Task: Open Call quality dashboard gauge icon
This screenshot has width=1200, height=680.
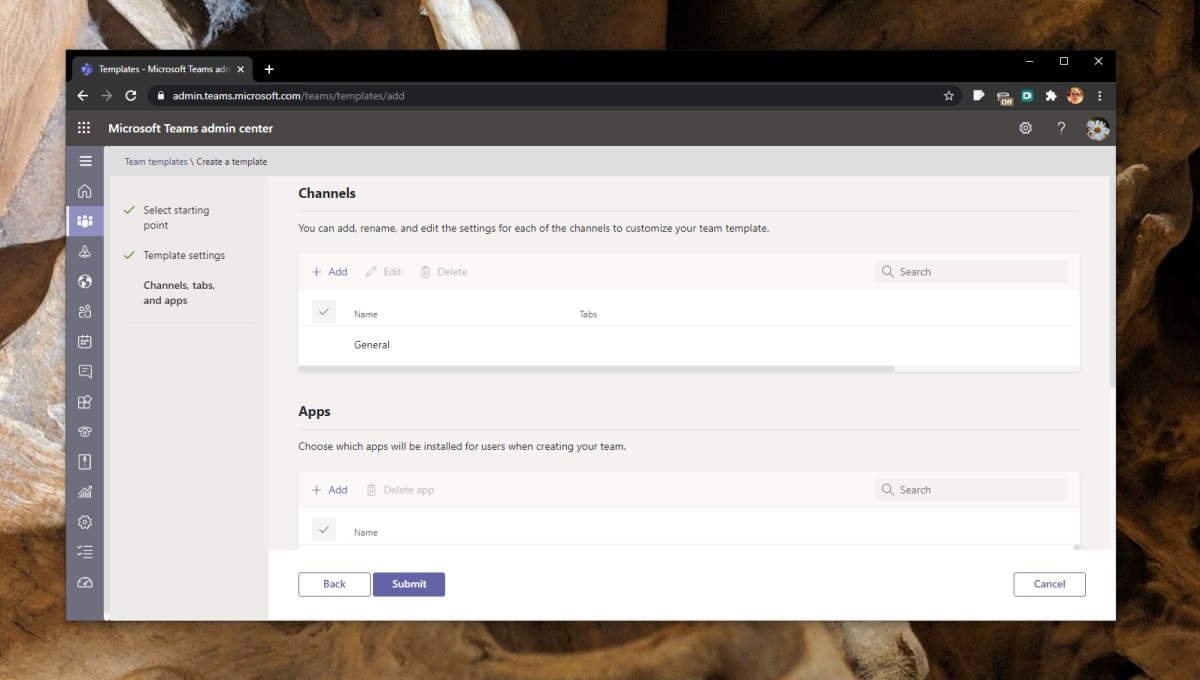Action: point(85,582)
